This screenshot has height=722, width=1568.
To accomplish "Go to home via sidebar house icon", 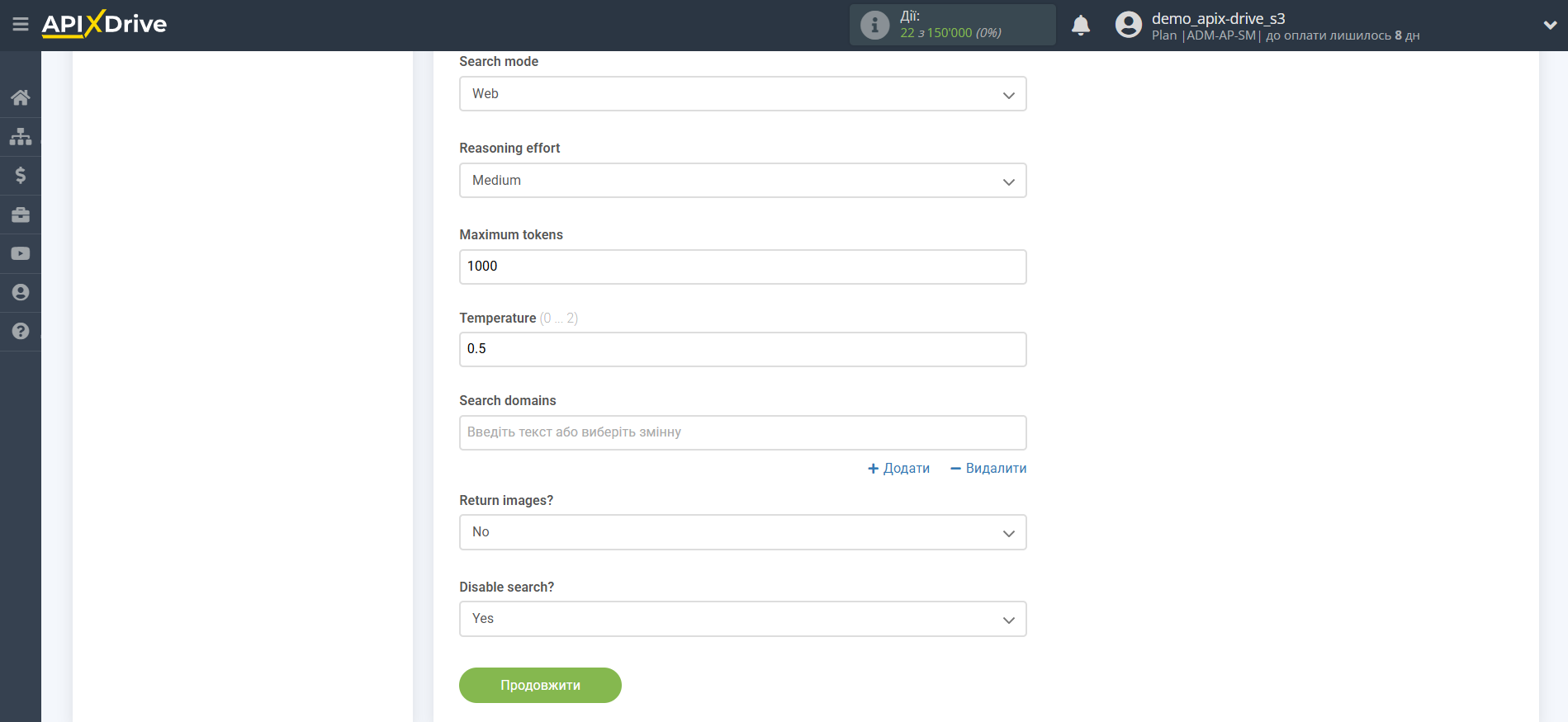I will pos(21,97).
